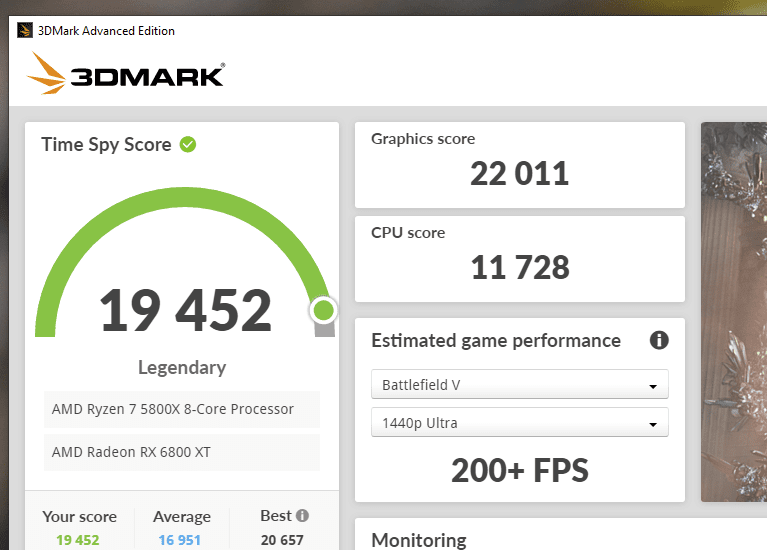Click the Monitoring section heading
Viewport: 767px width, 550px height.
(x=419, y=540)
